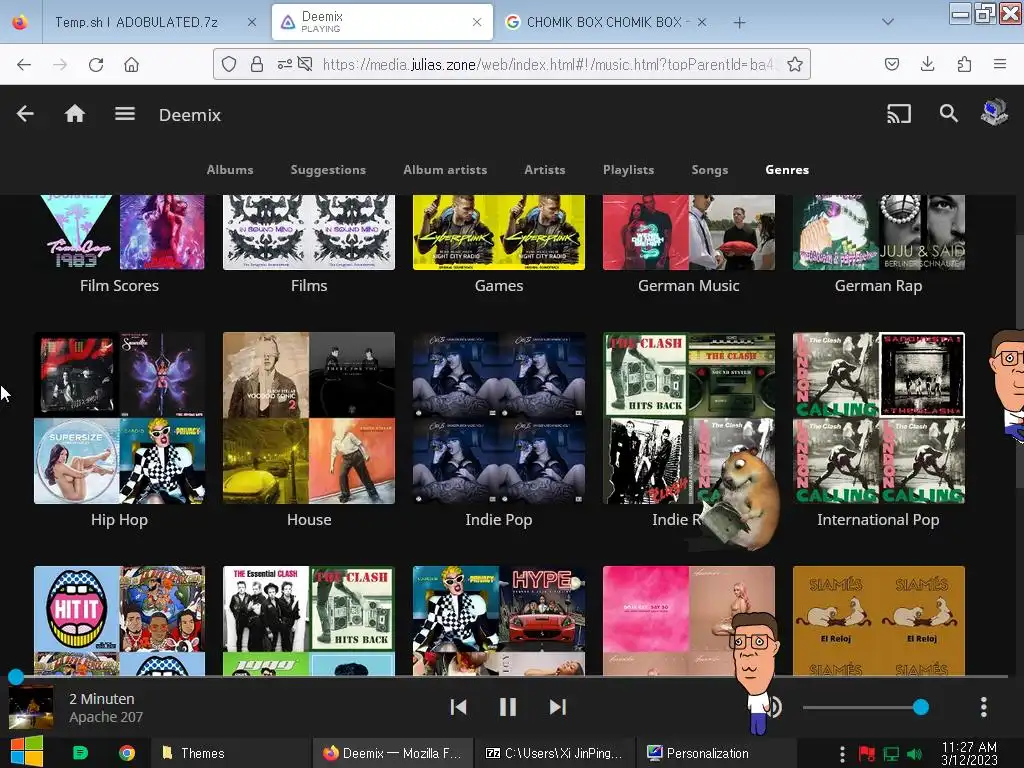This screenshot has height=768, width=1024.
Task: Click the playback progress slider handle
Action: click(16, 677)
